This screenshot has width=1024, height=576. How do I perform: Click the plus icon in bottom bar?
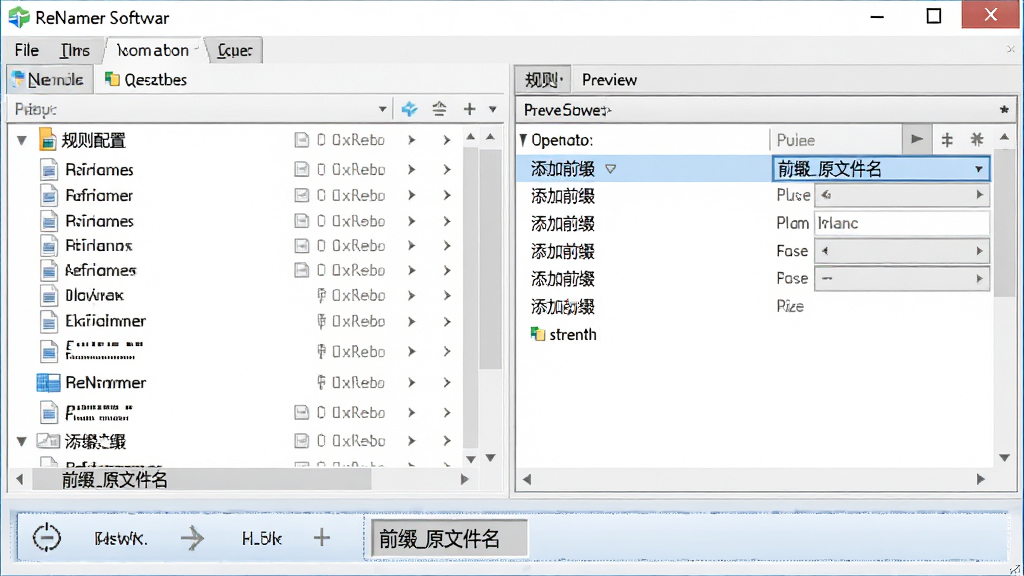[321, 538]
